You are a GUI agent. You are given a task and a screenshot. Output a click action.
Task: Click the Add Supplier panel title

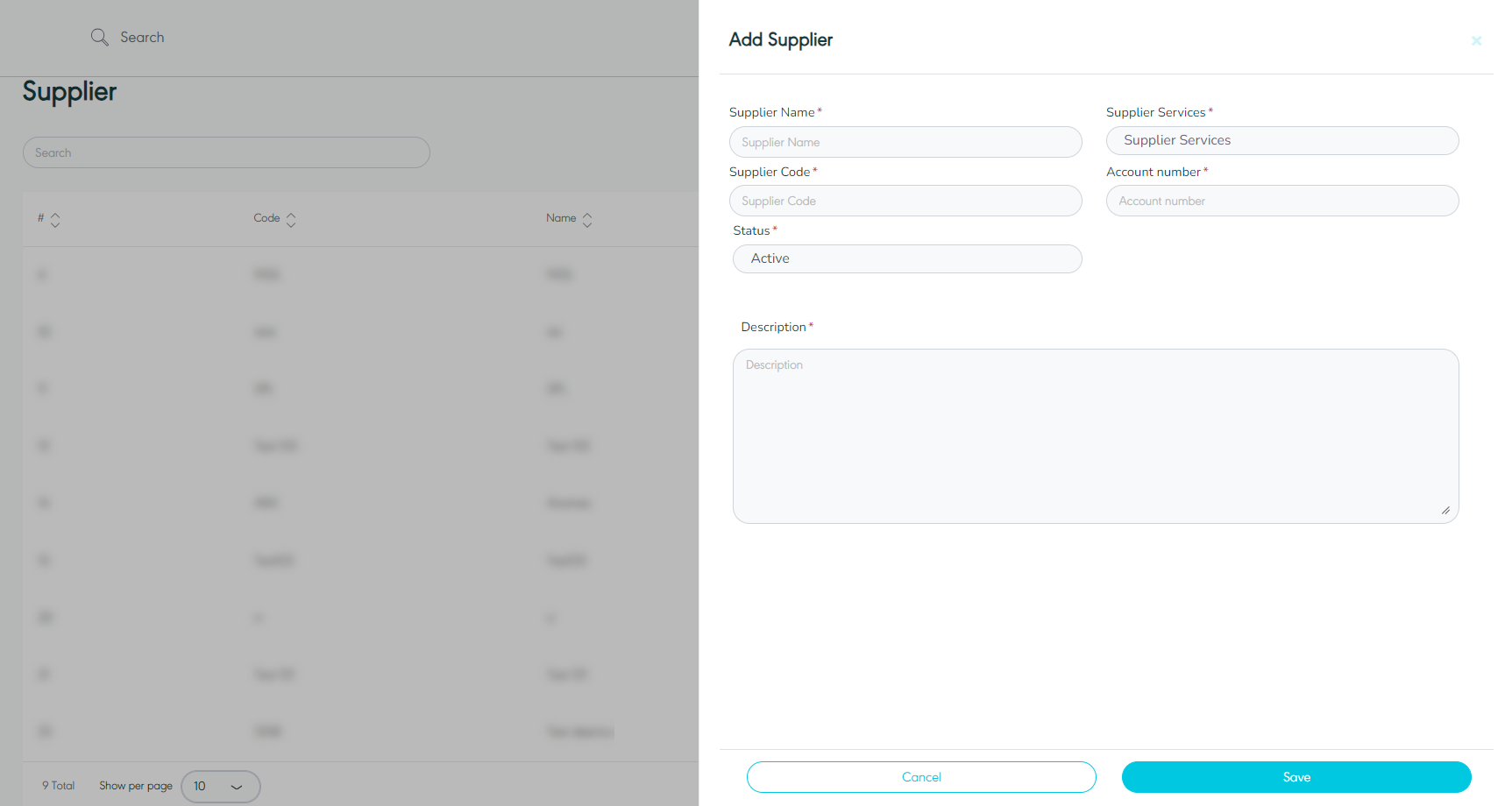click(780, 39)
